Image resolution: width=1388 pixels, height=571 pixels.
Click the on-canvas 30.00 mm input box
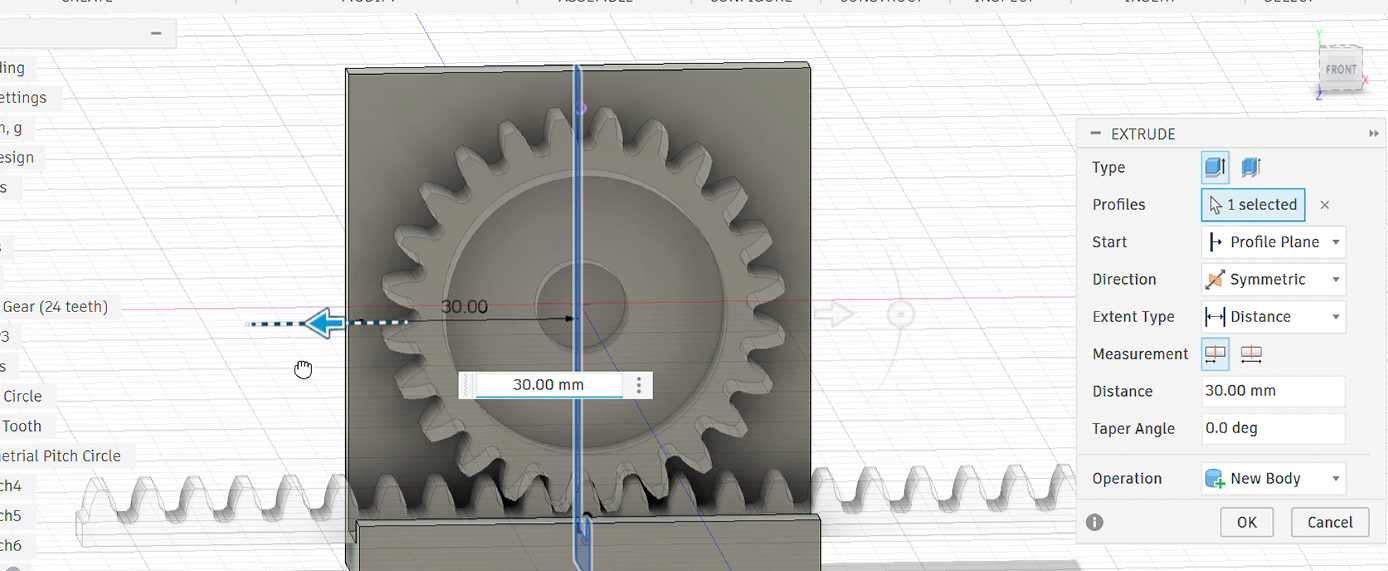(548, 385)
